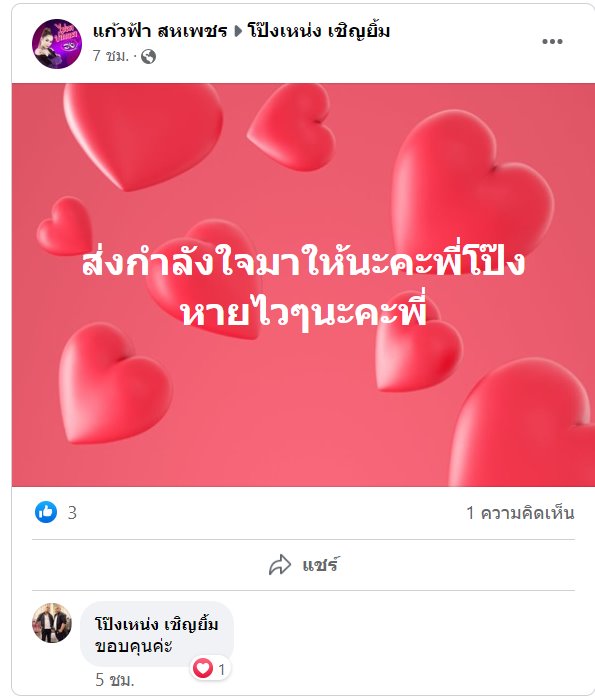Open the commenter's profile picture

click(52, 623)
